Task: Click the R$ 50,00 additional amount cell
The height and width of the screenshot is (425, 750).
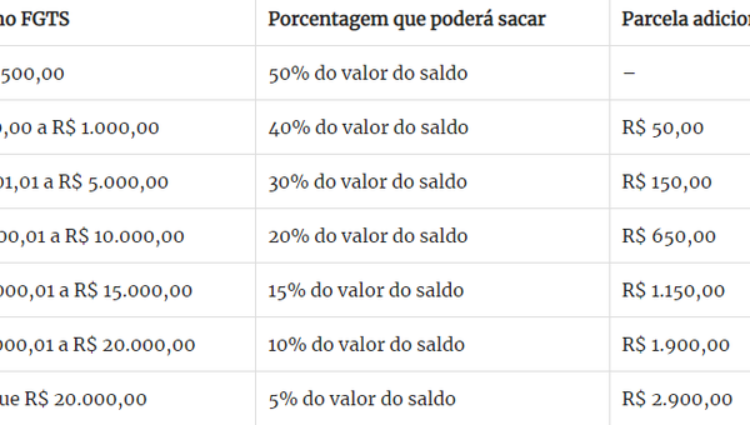Action: tap(662, 128)
